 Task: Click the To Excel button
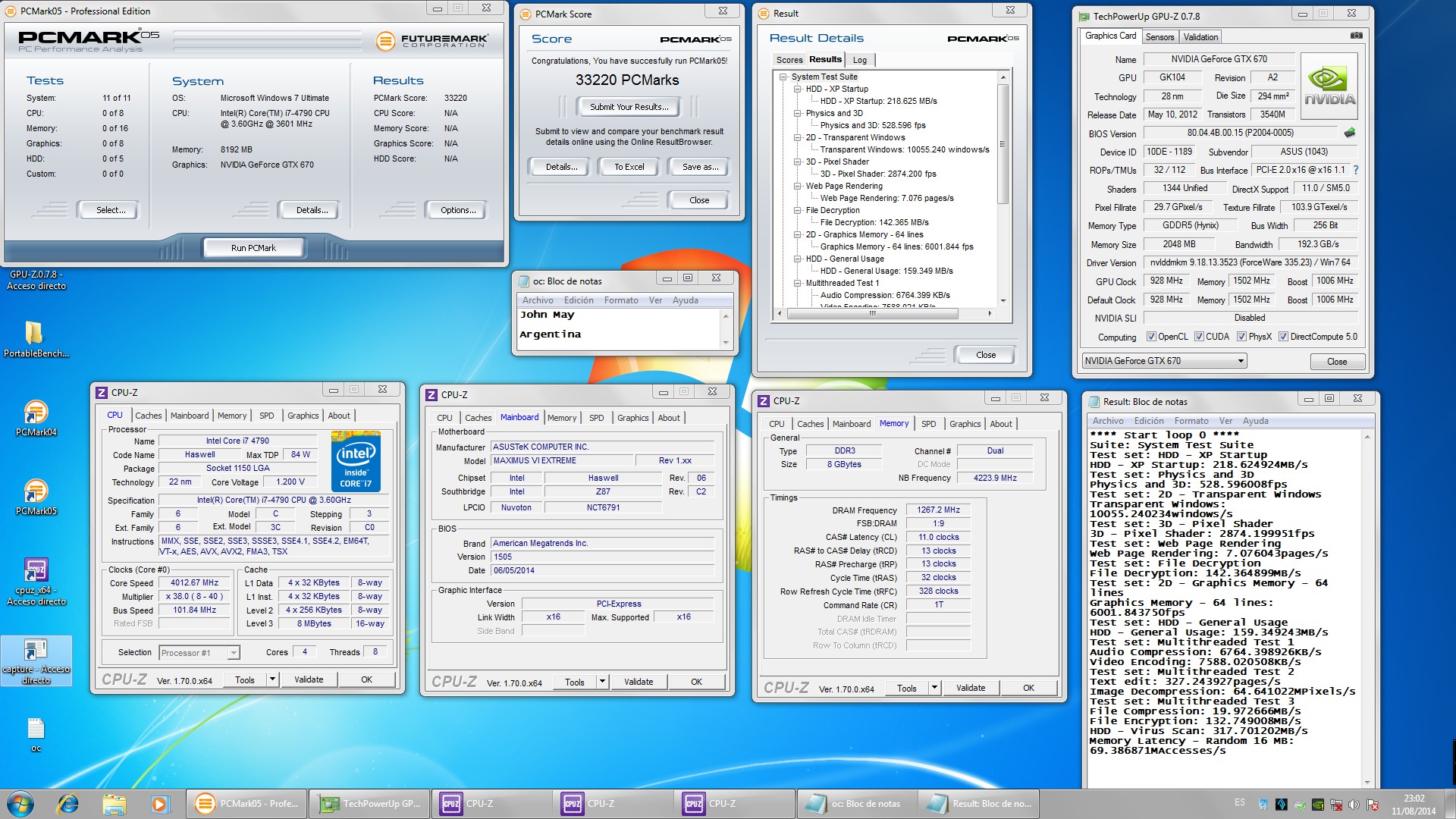pyautogui.click(x=629, y=167)
